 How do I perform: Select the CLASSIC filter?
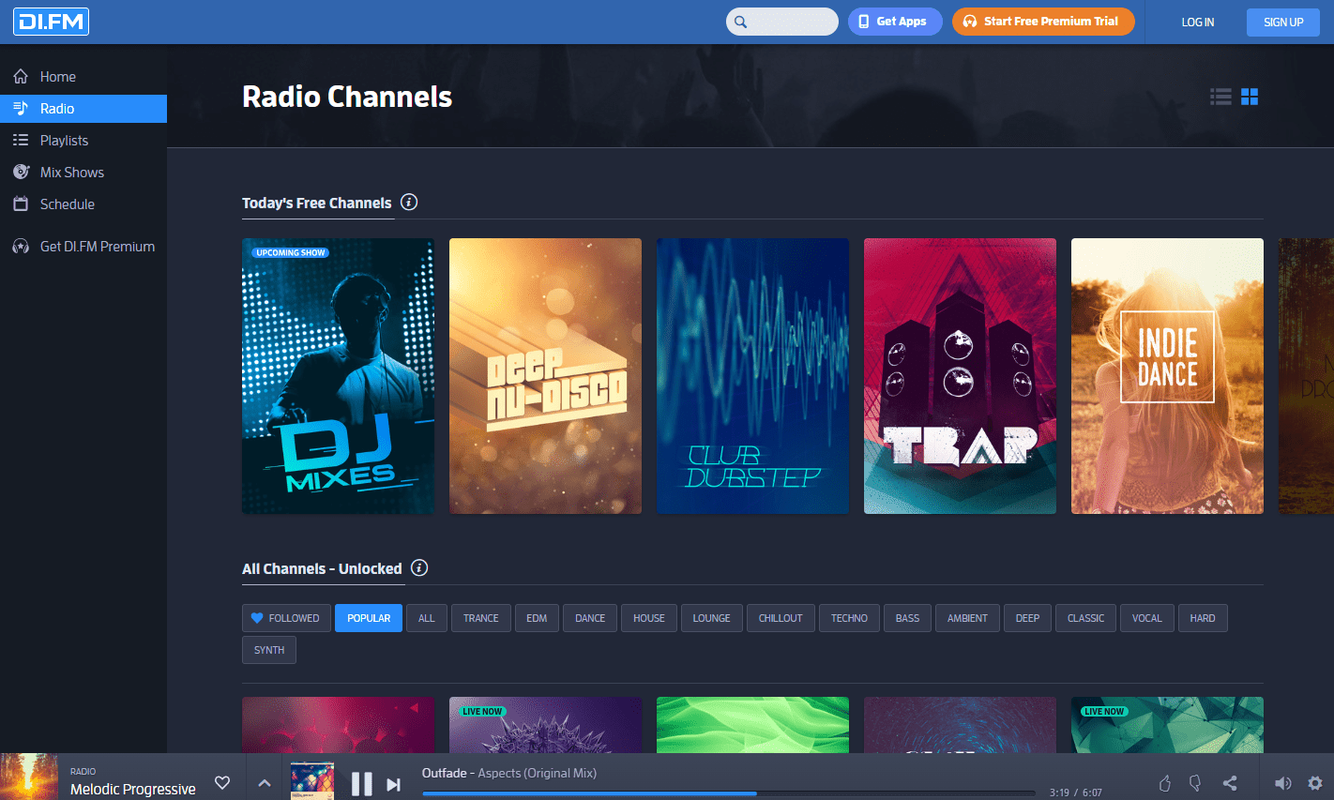pos(1086,618)
